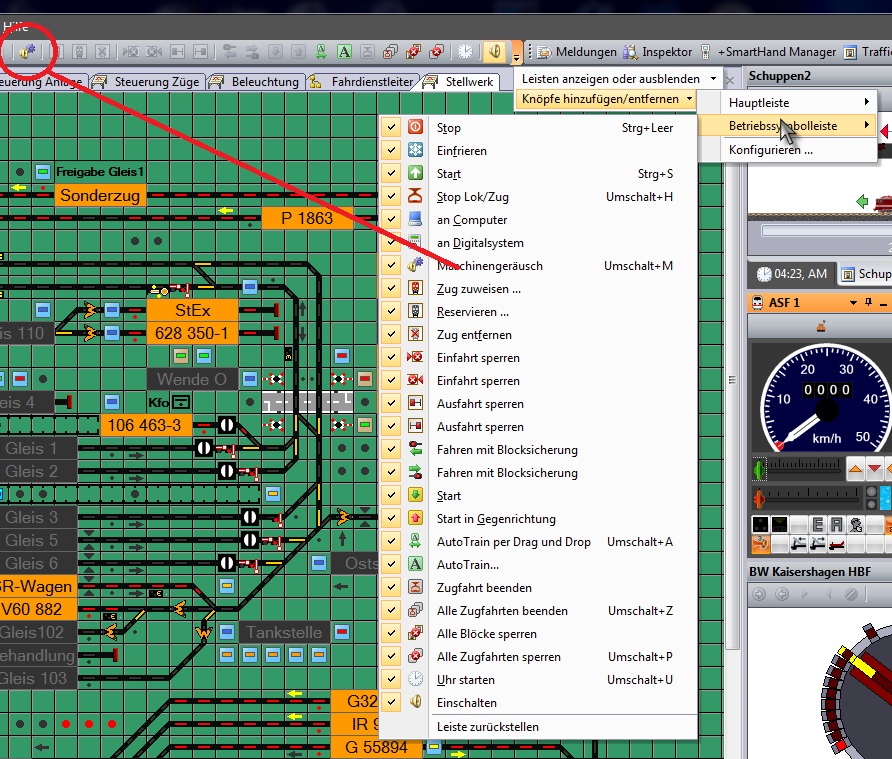892x759 pixels.
Task: Open the ASF 1 panel dropdown arrow
Action: point(853,302)
